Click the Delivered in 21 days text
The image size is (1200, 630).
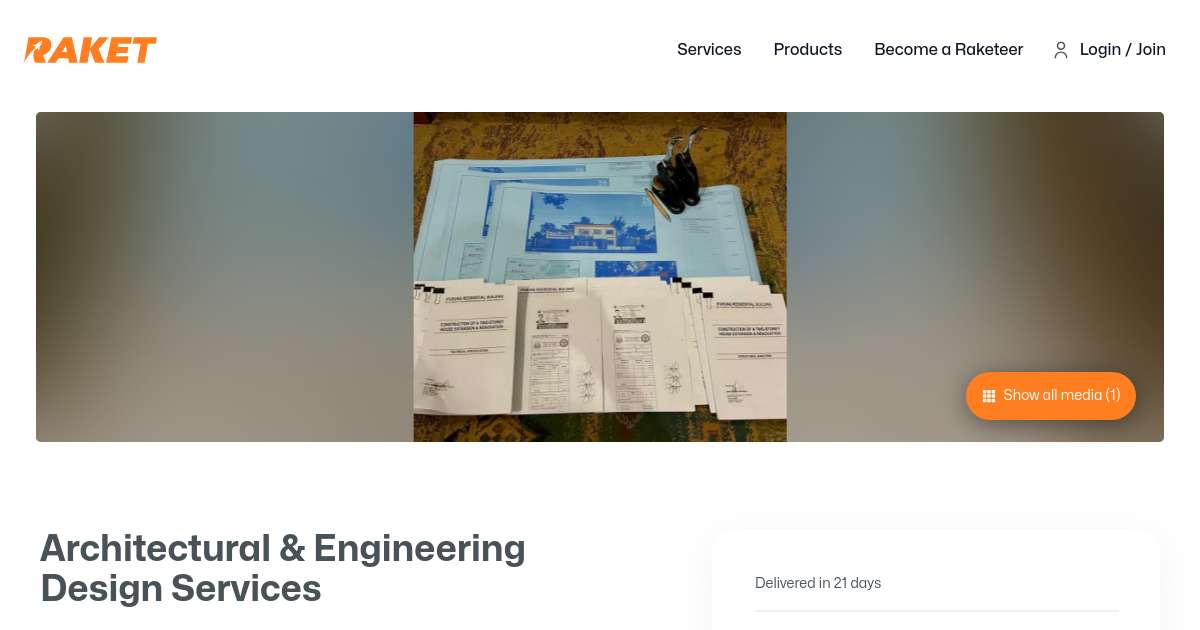tap(818, 583)
